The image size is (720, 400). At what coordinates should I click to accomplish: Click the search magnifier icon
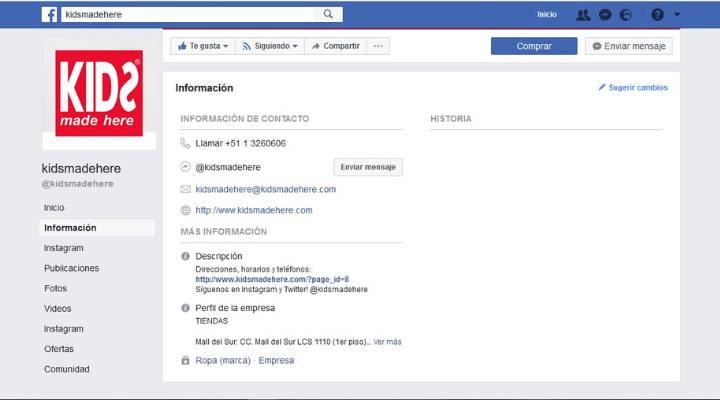click(328, 14)
